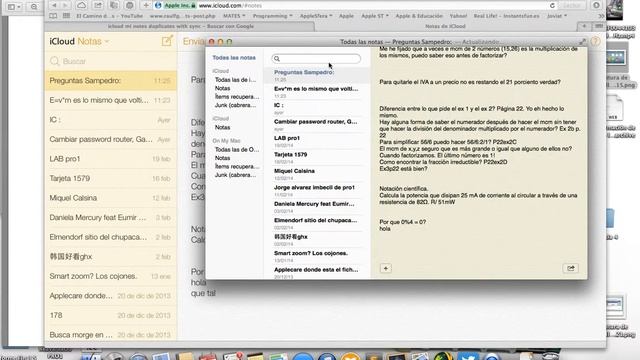Click the zoom magnifier icon in the left window toolbar
Viewport: 640px width, 360px height.
[x=34, y=7]
